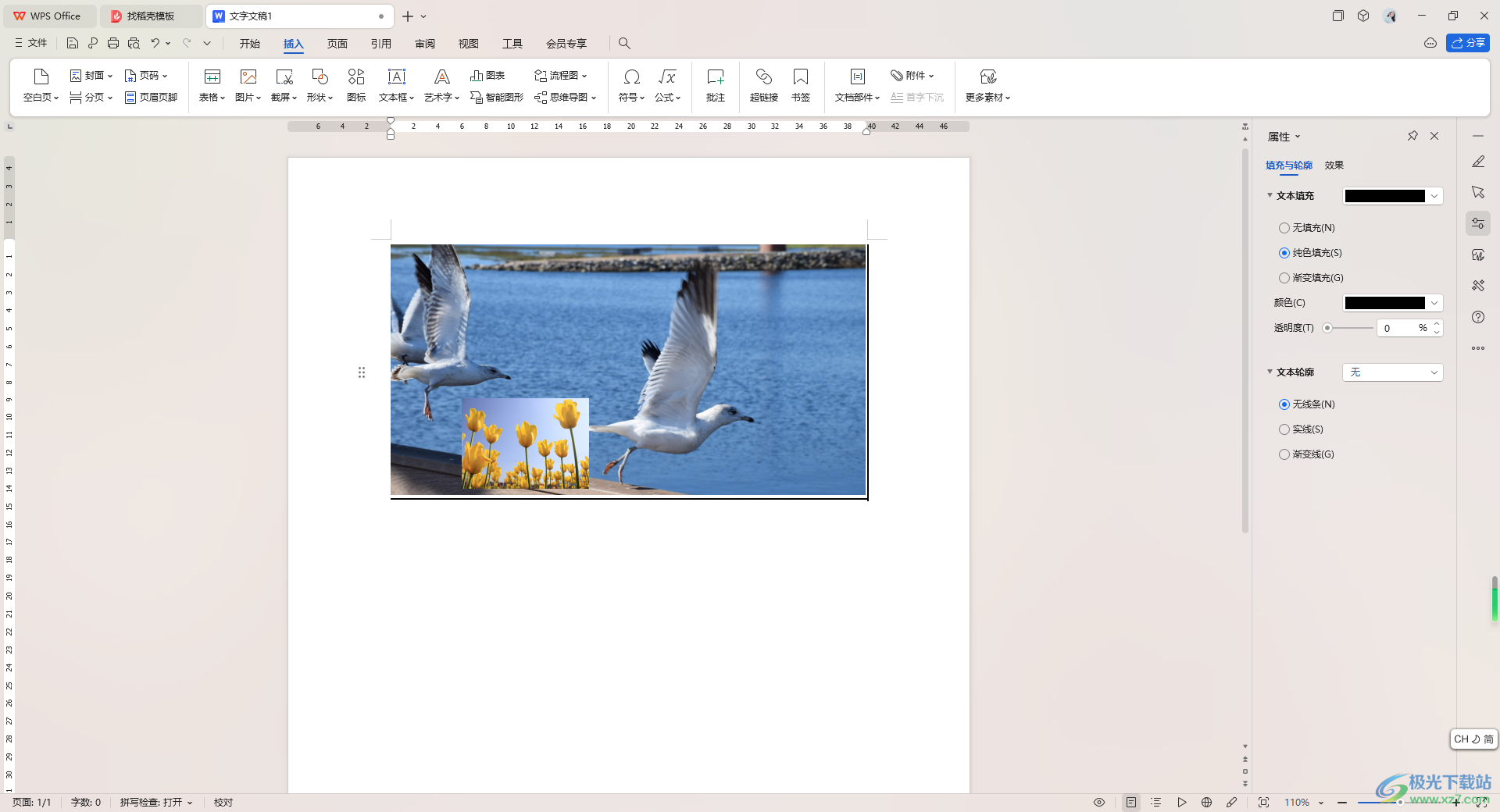Switch to the 效果 effects tab
Viewport: 1500px width, 812px height.
[x=1334, y=166]
